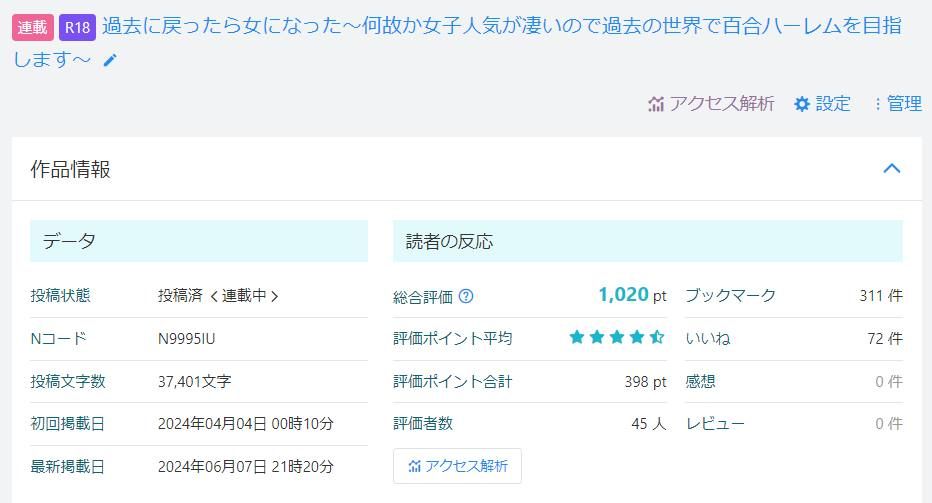Click the 作品情報 section header
932x503 pixels.
(x=71, y=169)
